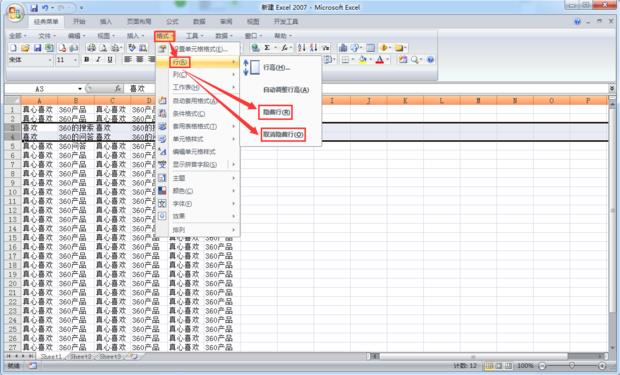Click the font color red A icon

pos(380,60)
